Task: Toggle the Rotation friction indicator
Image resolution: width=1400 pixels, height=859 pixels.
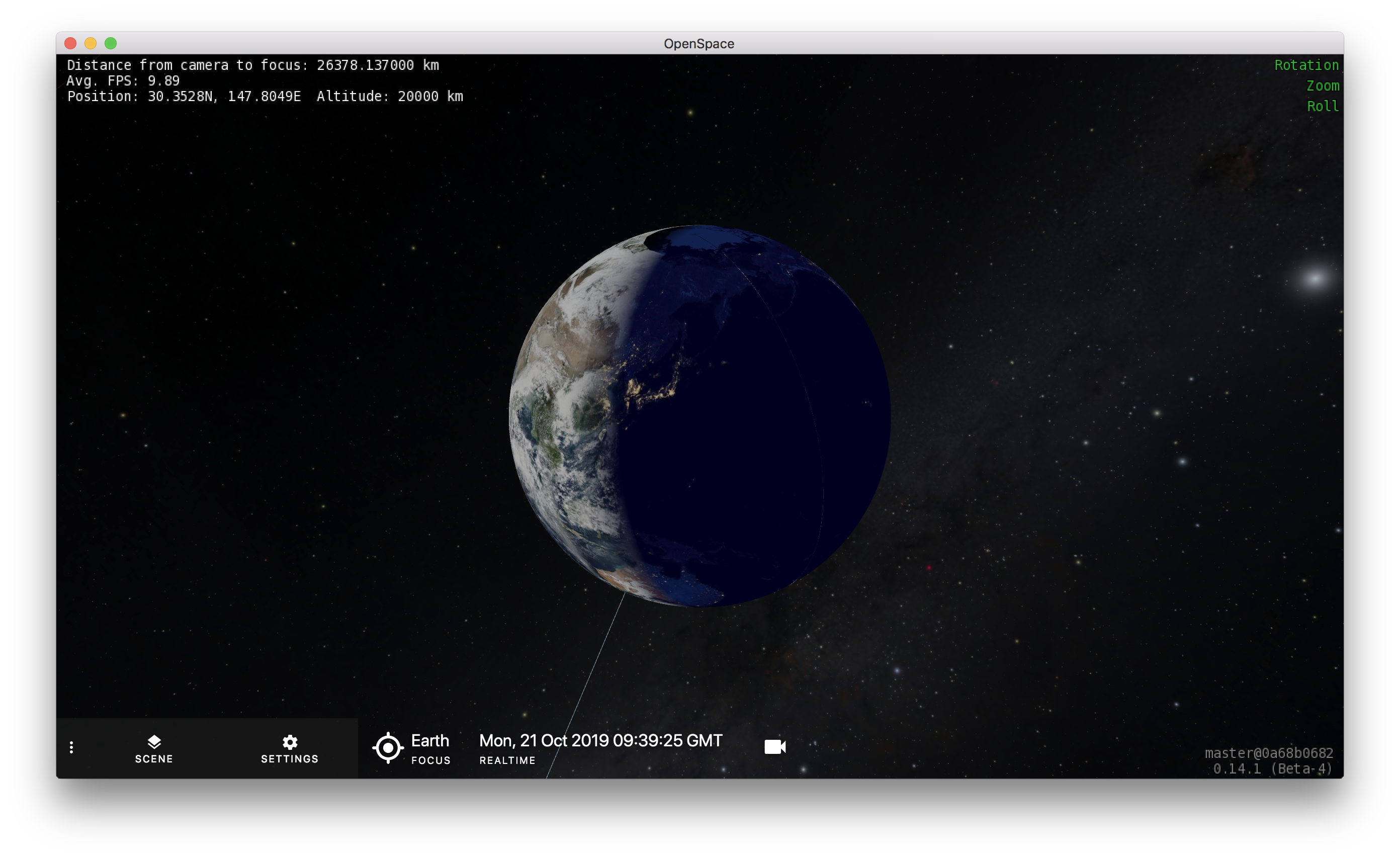Action: [1306, 65]
